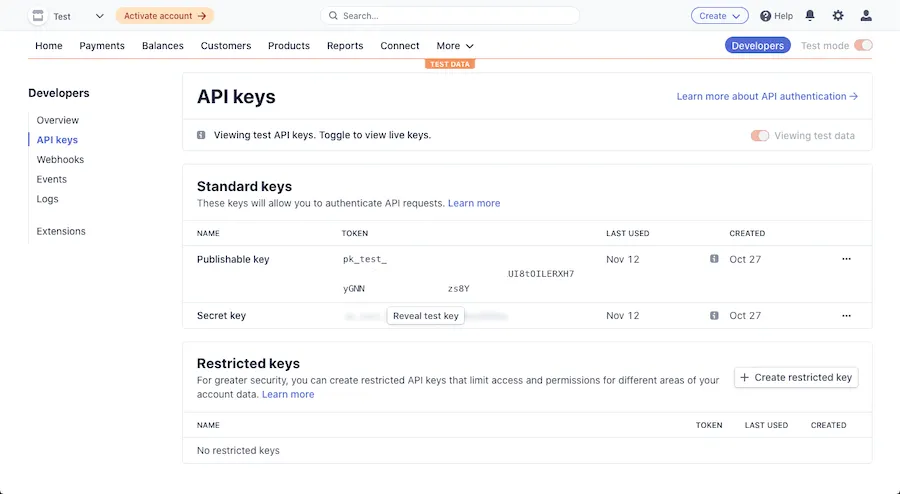Click the Help question mark icon
The image size is (900, 494).
765,16
